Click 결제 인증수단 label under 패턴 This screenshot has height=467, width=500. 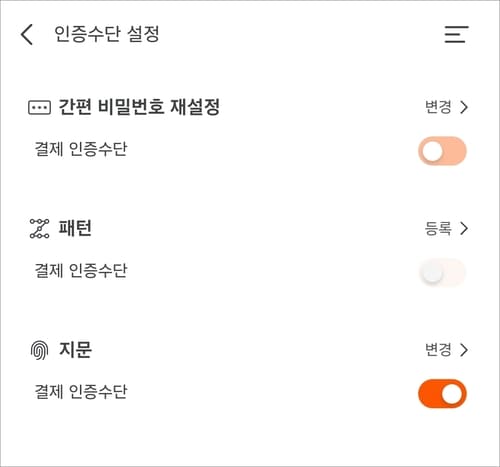pyautogui.click(x=81, y=270)
